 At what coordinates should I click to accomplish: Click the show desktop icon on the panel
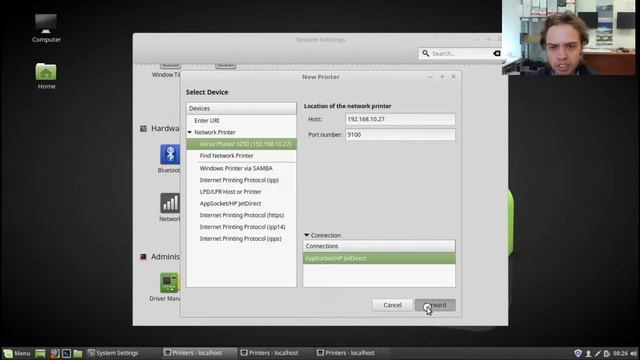tap(40, 353)
